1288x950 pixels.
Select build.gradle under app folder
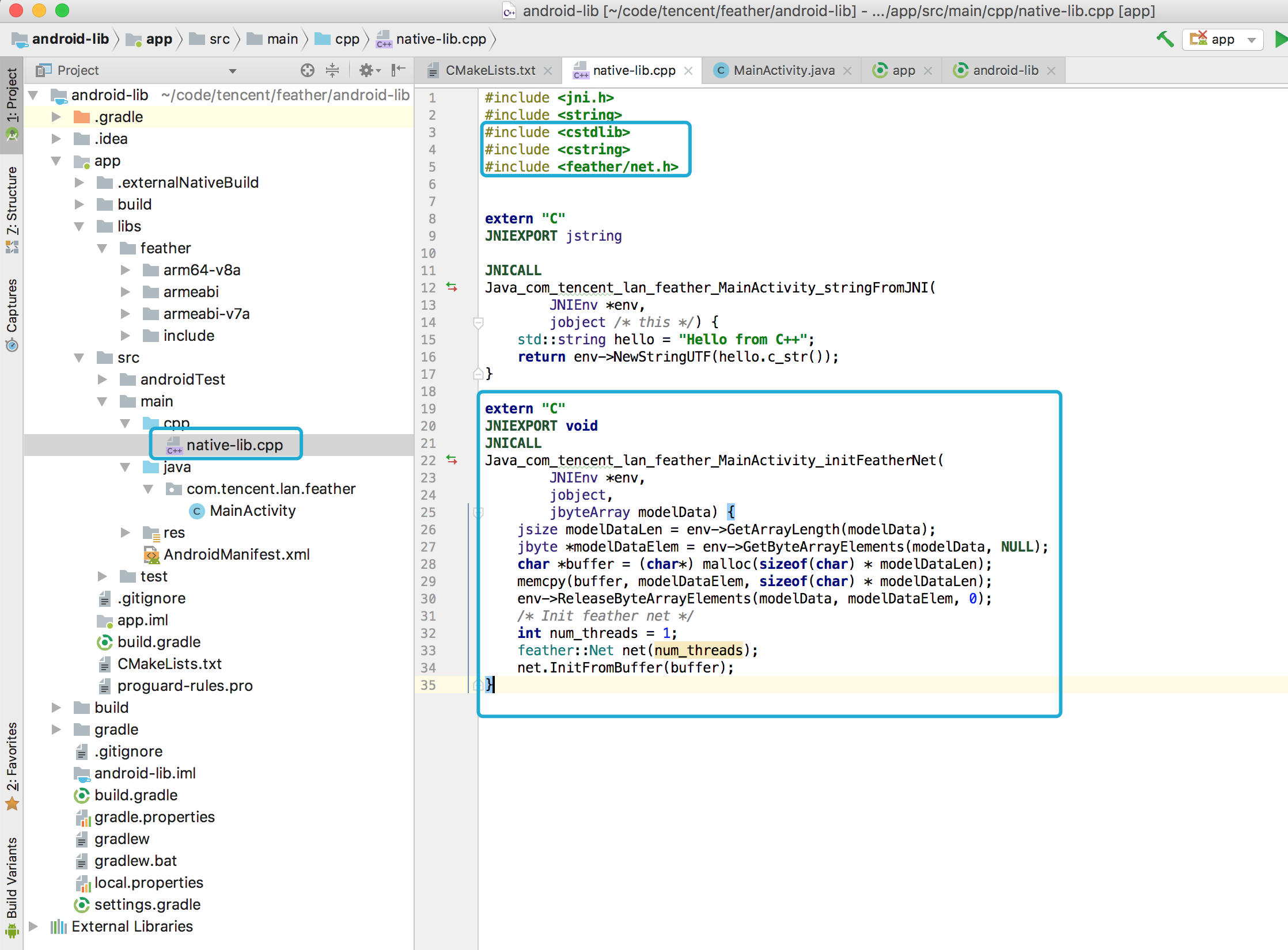coord(158,641)
